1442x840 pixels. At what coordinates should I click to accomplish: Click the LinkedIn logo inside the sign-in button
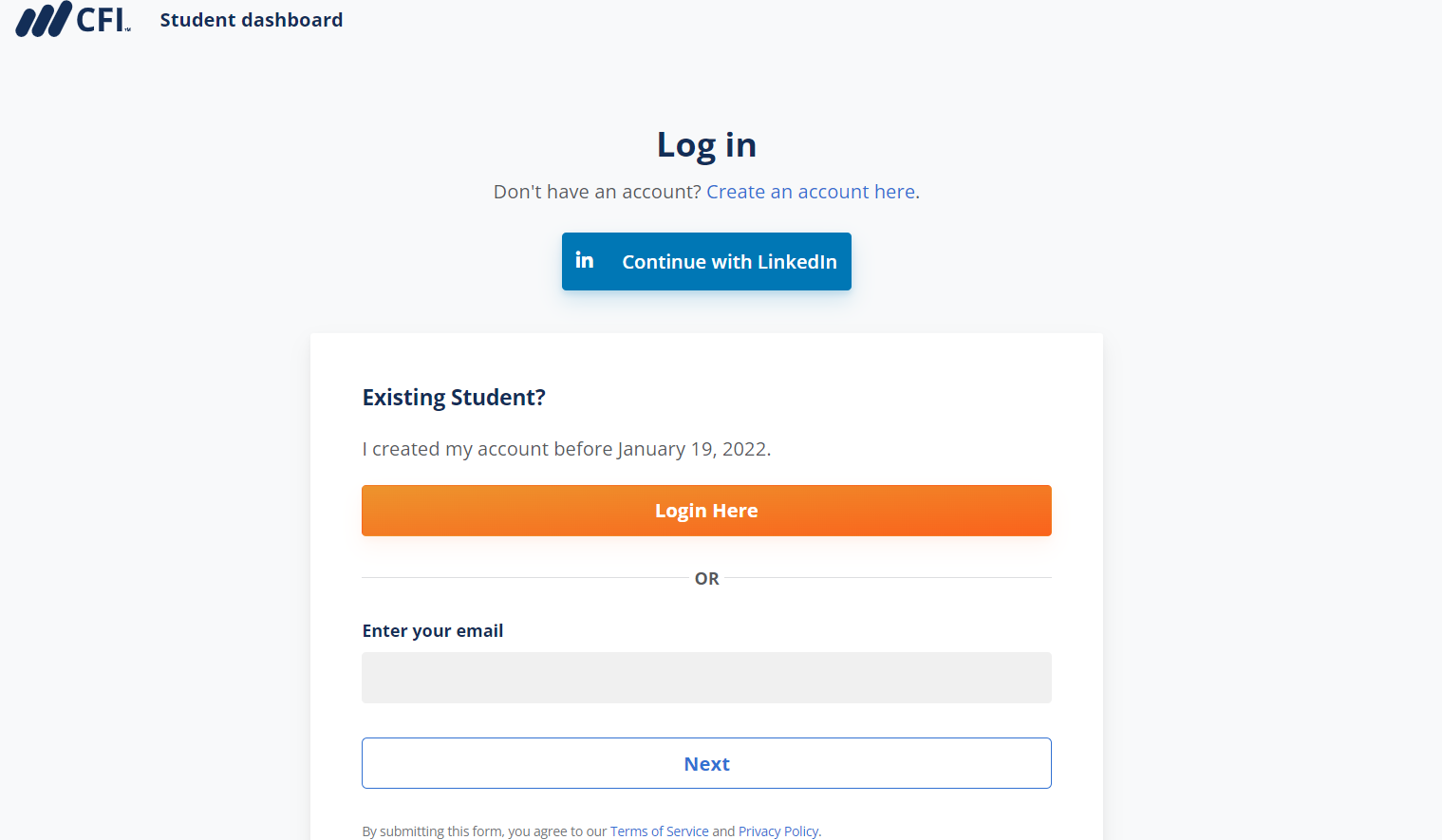coord(585,260)
